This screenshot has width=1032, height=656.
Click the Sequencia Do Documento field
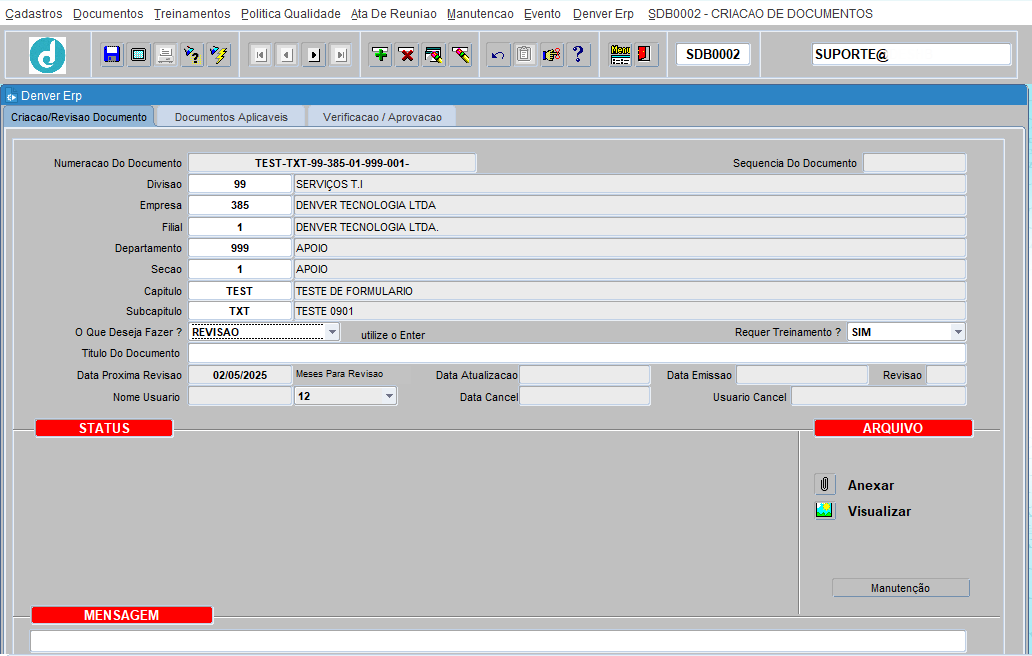coord(915,163)
